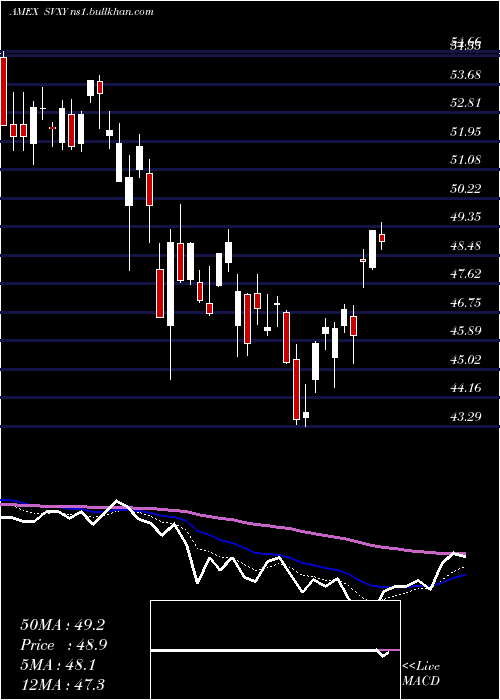Viewport: 500px width, 700px height.
Task: Click the 52.81 price axis label
Action: click(465, 103)
